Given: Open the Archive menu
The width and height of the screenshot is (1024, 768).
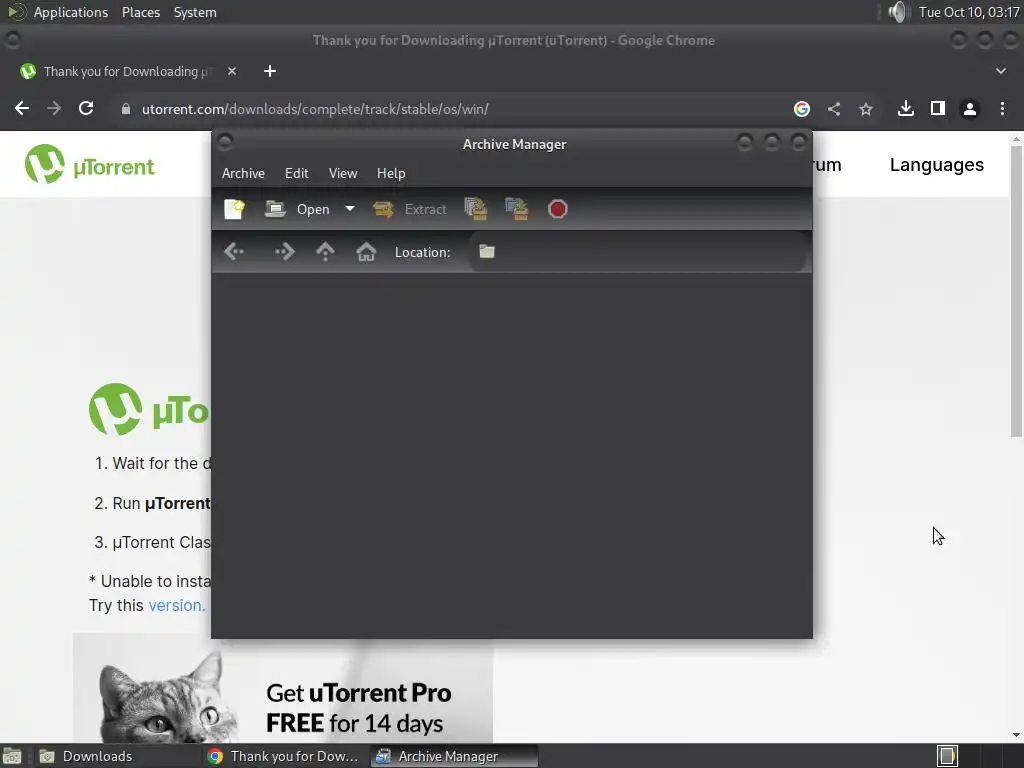Looking at the screenshot, I should (x=243, y=173).
